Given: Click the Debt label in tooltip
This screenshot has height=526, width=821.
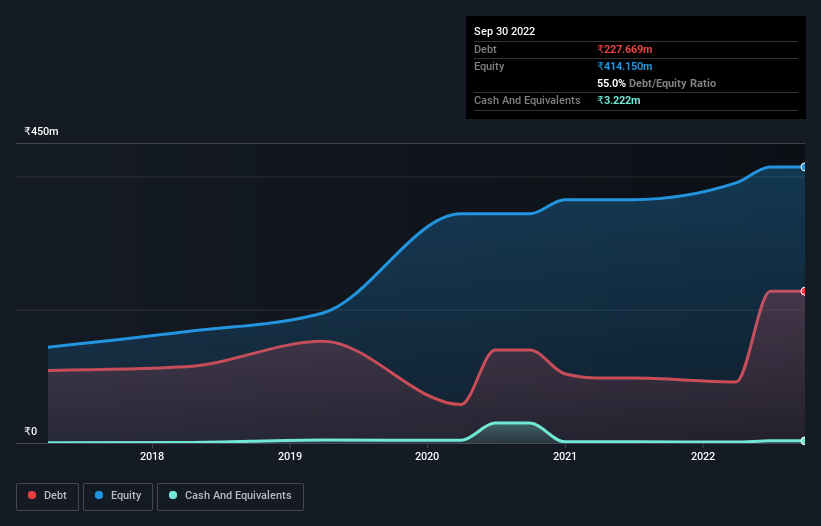Looking at the screenshot, I should point(485,49).
